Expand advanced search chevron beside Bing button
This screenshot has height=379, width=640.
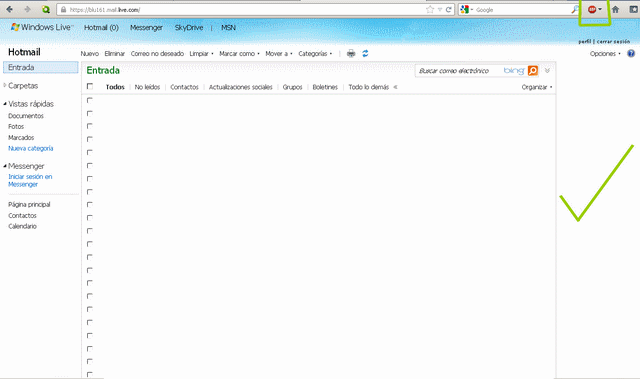[547, 71]
